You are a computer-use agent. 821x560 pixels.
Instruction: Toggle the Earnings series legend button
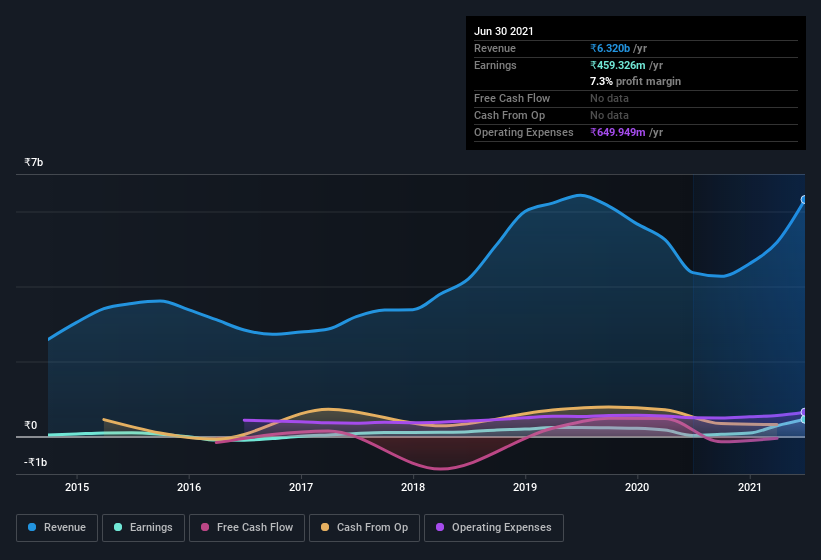click(x=143, y=528)
